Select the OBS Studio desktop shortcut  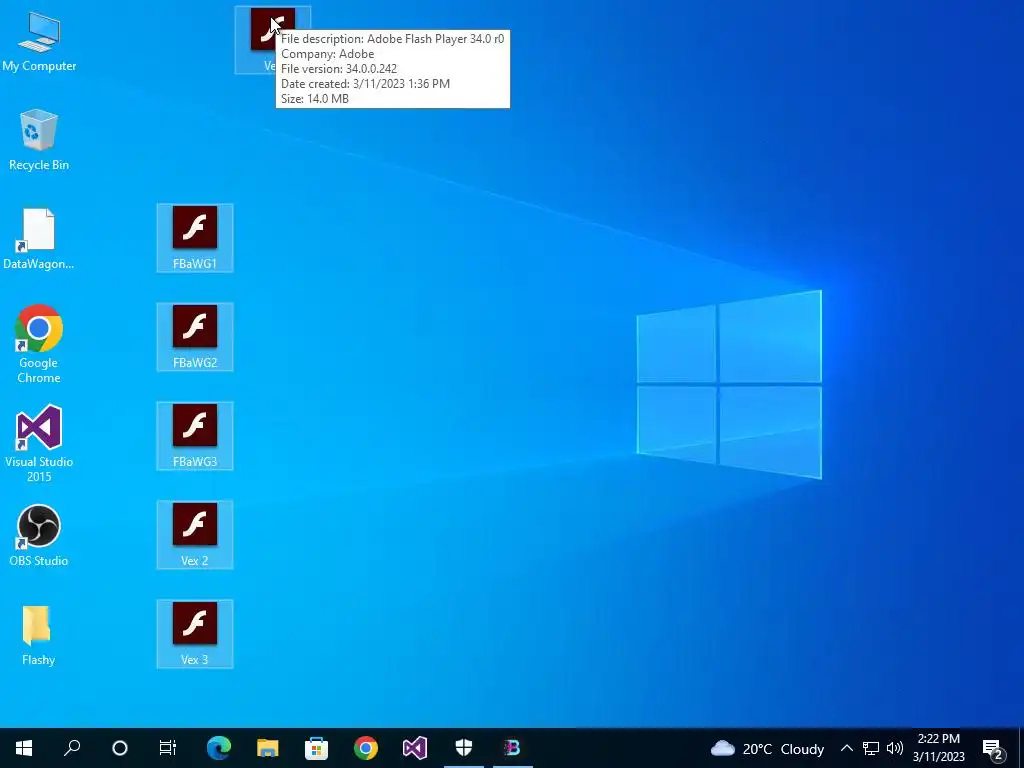coord(39,536)
